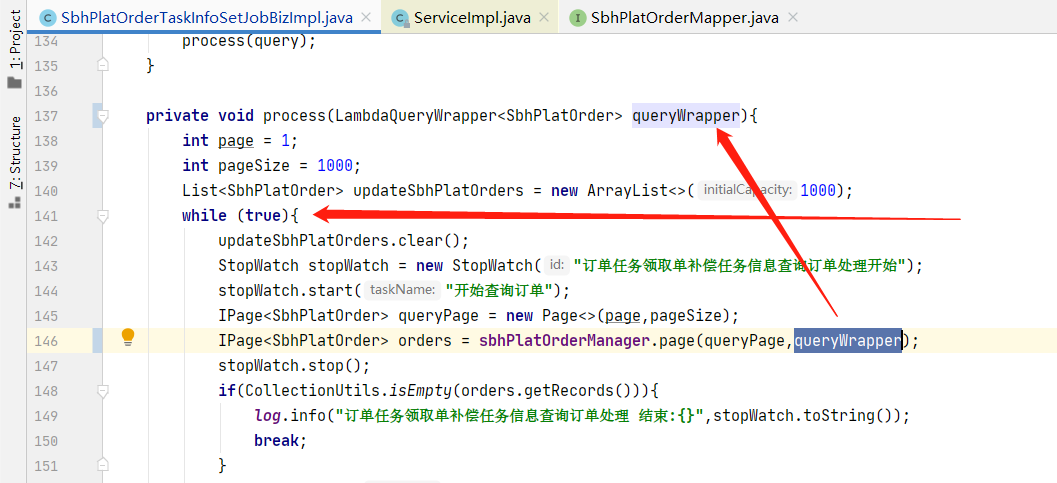Click the highlighted queryWrapper on line 146

click(x=847, y=340)
